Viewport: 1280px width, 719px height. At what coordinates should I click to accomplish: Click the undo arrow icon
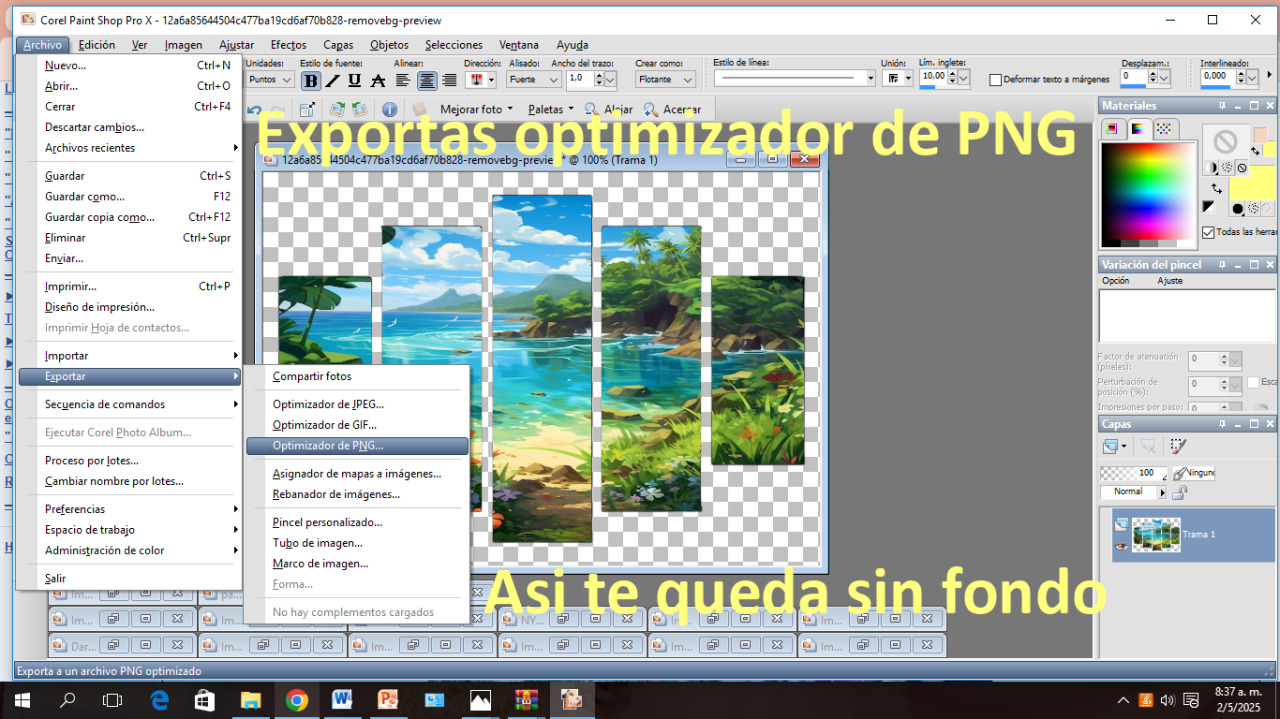tap(255, 110)
